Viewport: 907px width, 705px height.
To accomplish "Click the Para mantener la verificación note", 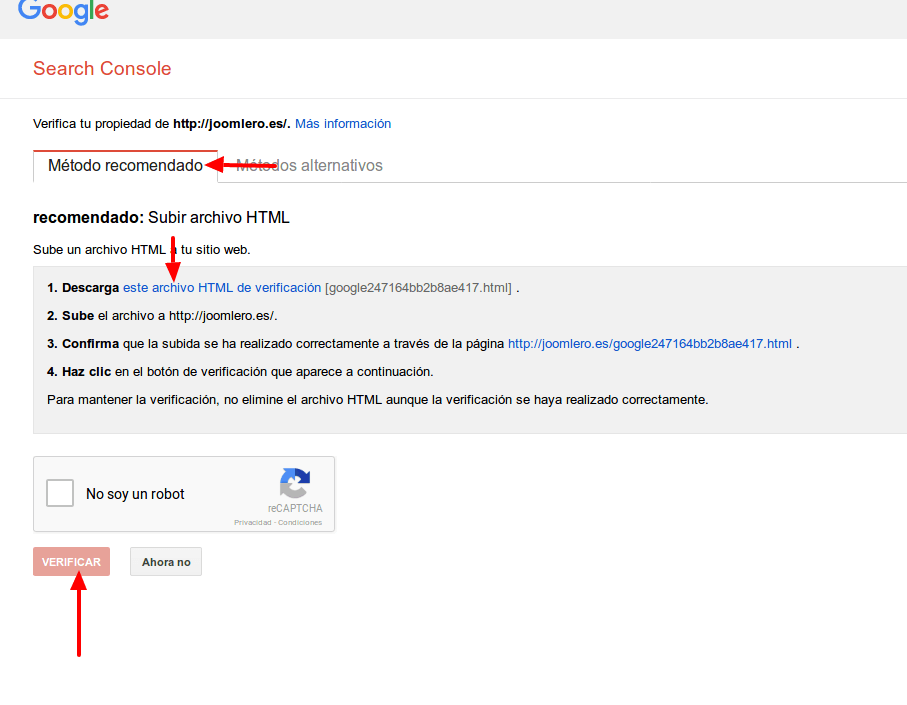I will pyautogui.click(x=378, y=400).
